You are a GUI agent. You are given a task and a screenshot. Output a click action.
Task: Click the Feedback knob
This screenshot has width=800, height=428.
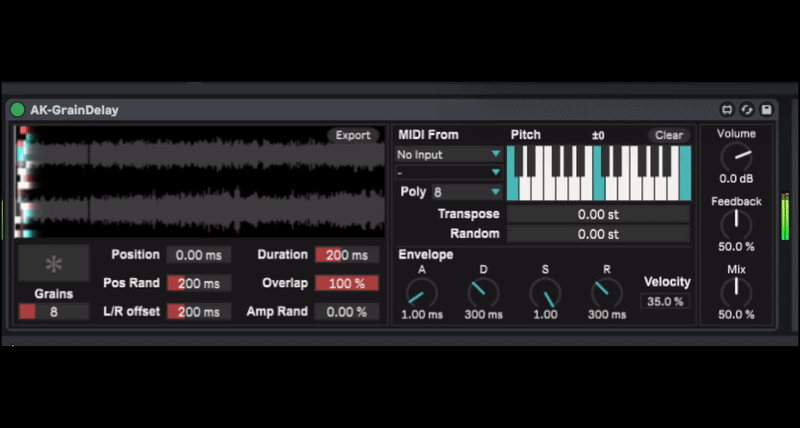pyautogui.click(x=736, y=223)
